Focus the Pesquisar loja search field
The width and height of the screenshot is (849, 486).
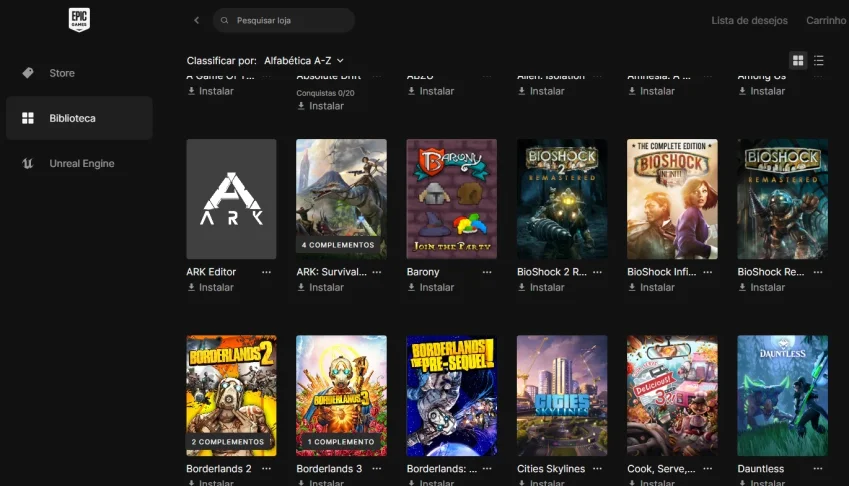coord(284,20)
